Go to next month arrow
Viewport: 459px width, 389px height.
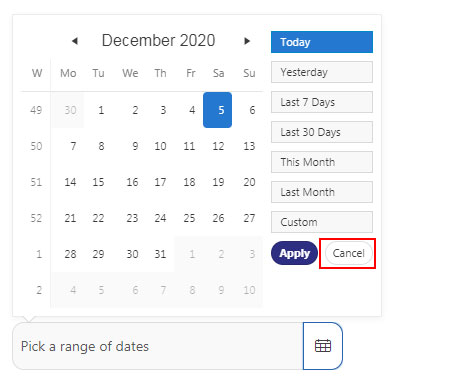tap(247, 41)
